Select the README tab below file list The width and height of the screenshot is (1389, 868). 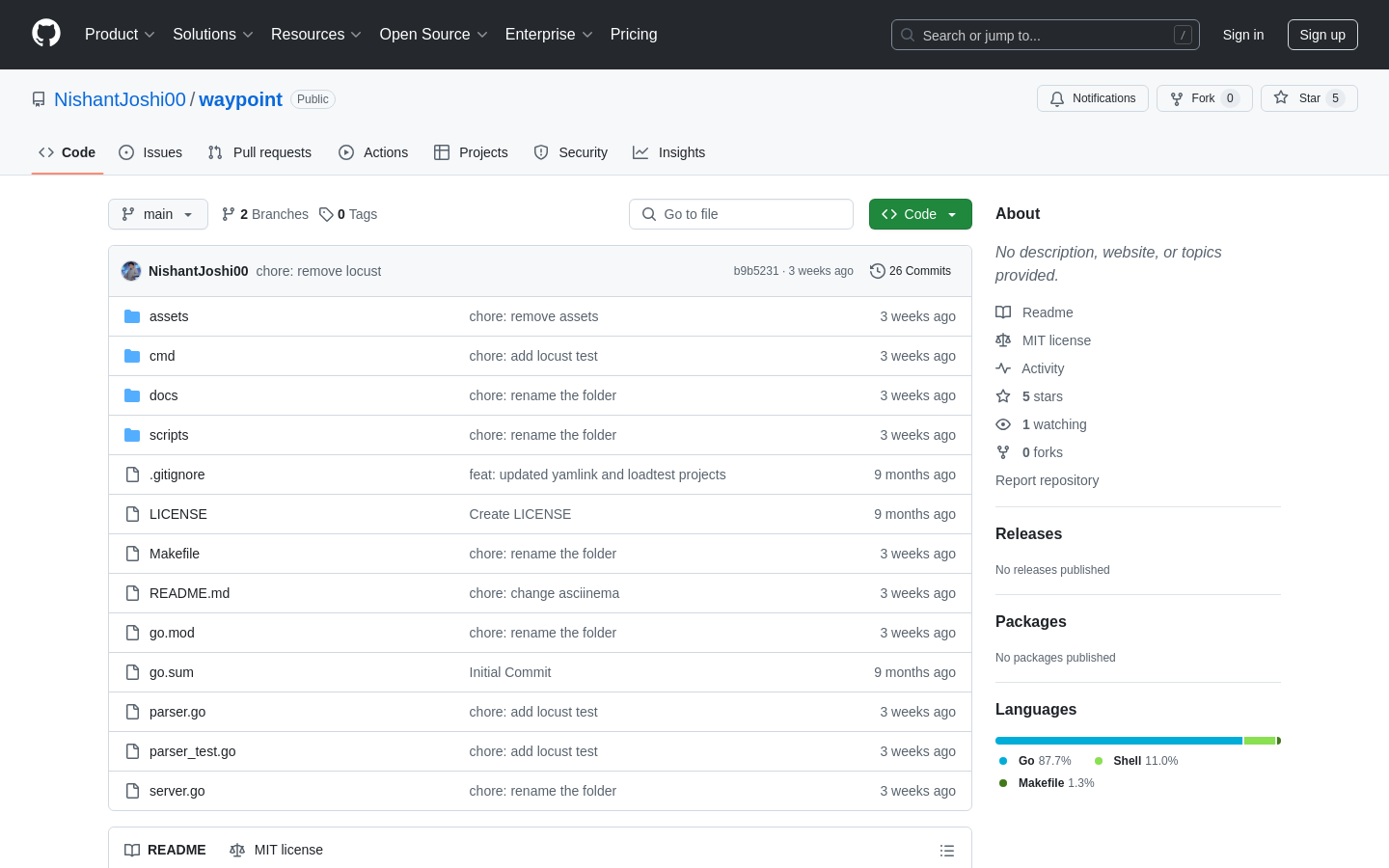point(165,850)
